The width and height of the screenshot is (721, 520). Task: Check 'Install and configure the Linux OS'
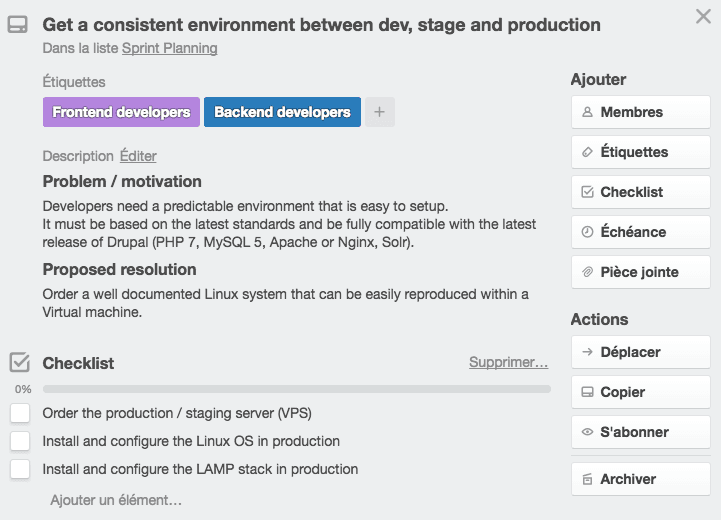coord(20,441)
